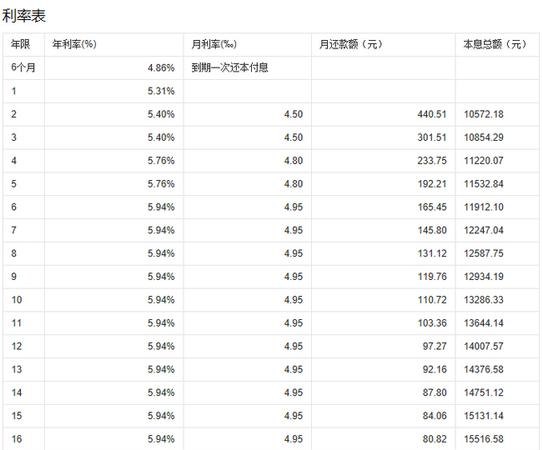Click monthly payment 92.16
The height and width of the screenshot is (450, 543).
click(435, 370)
